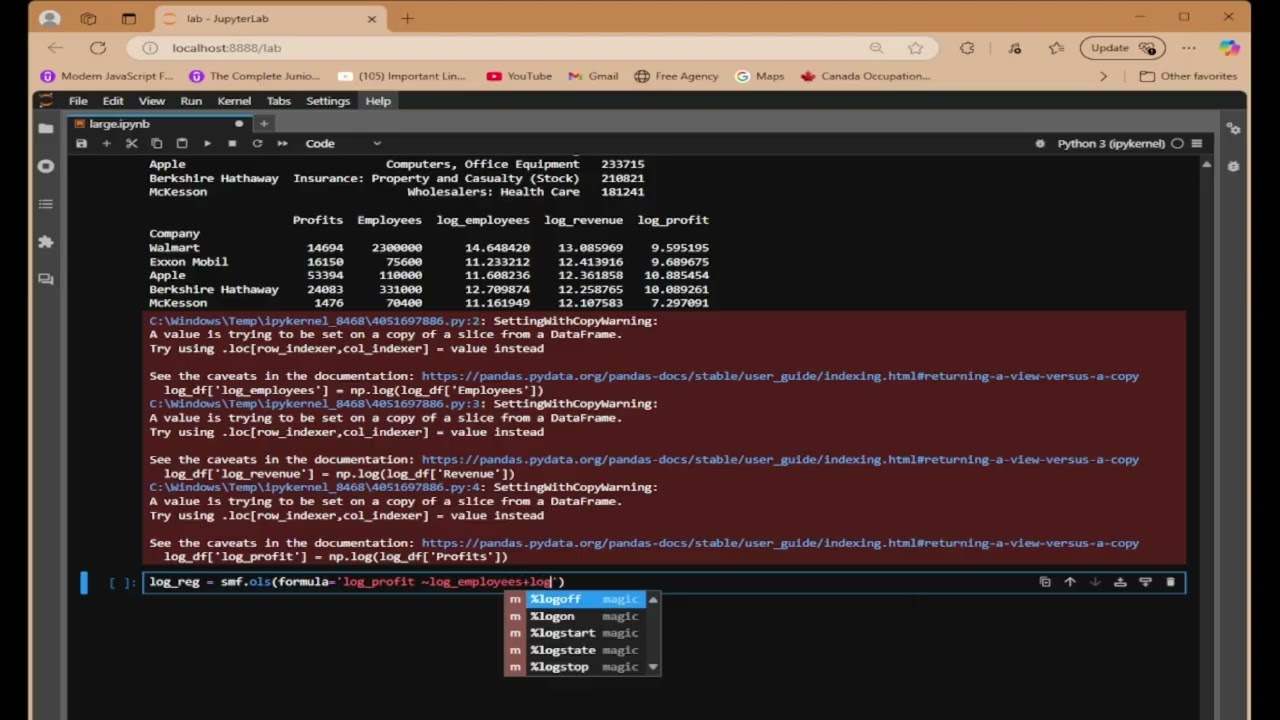Open the Kernel menu
The width and height of the screenshot is (1280, 720).
(234, 101)
